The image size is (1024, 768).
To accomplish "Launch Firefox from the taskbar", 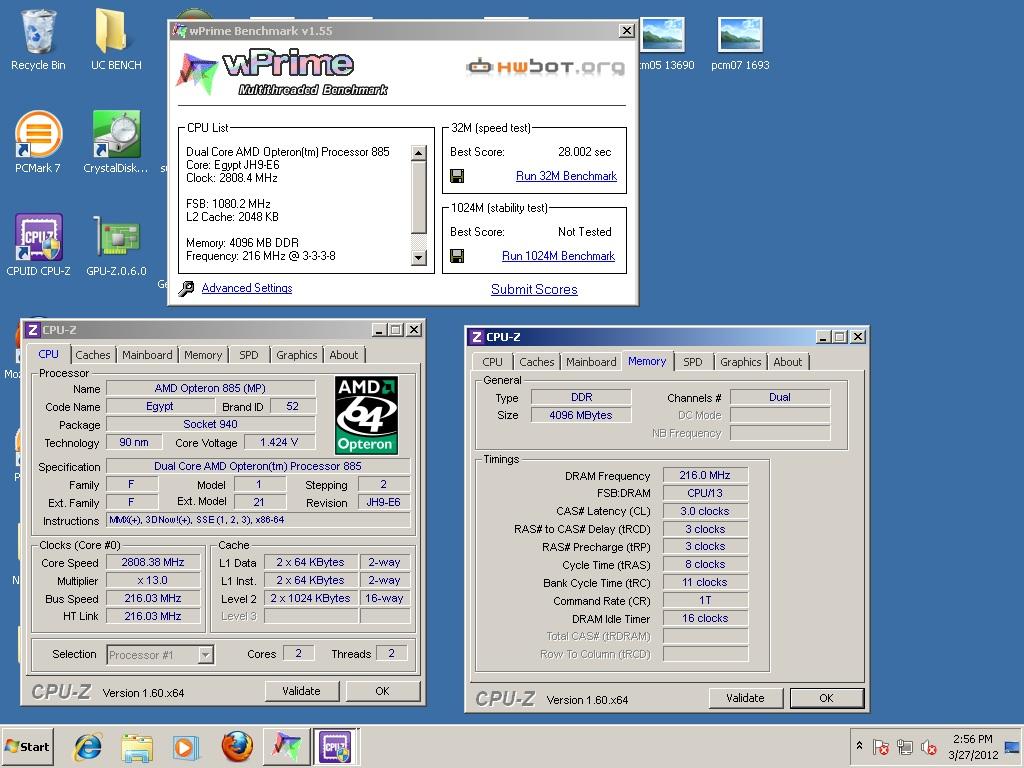I will tap(237, 746).
